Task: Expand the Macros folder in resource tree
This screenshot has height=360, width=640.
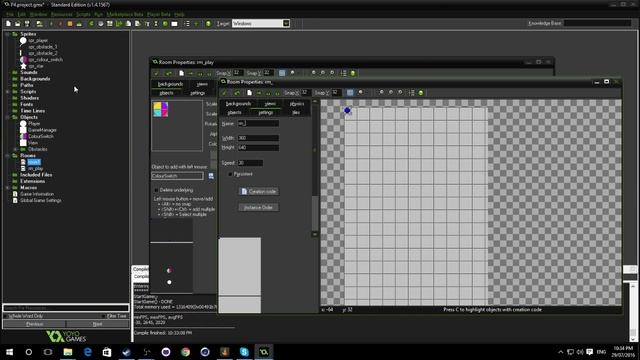Action: coord(7,188)
